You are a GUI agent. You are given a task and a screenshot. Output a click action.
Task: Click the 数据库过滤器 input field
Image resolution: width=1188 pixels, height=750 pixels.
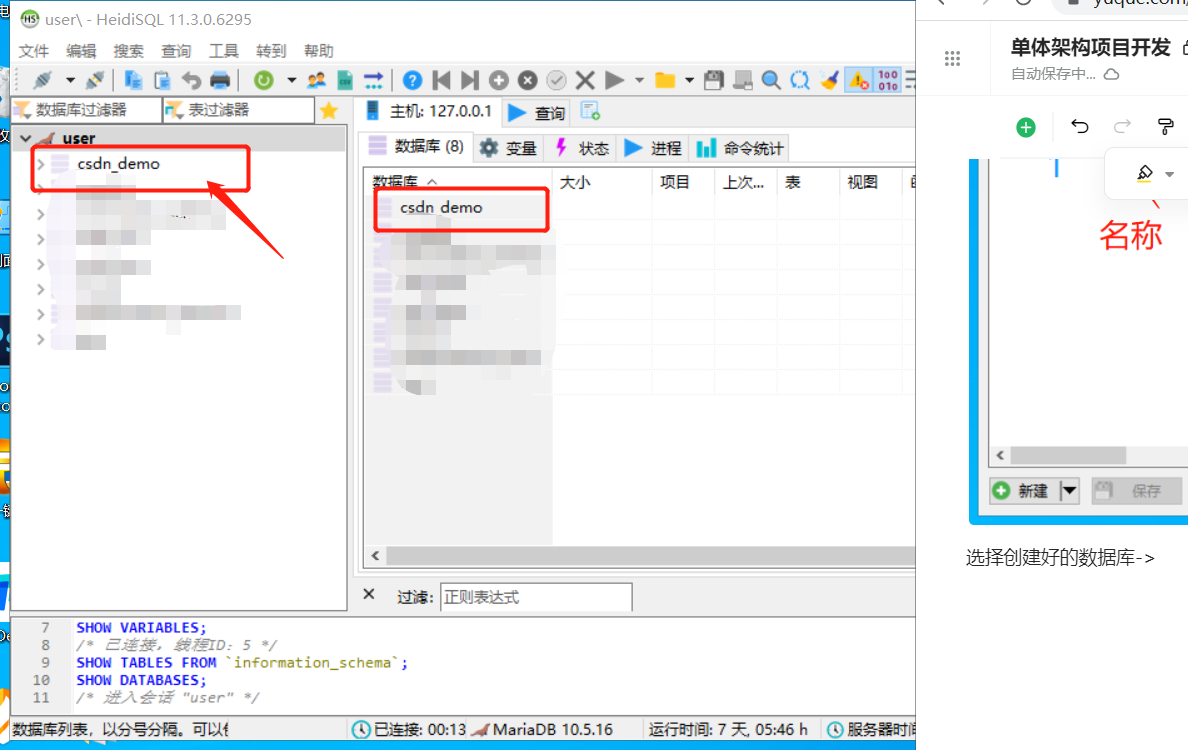pyautogui.click(x=87, y=110)
